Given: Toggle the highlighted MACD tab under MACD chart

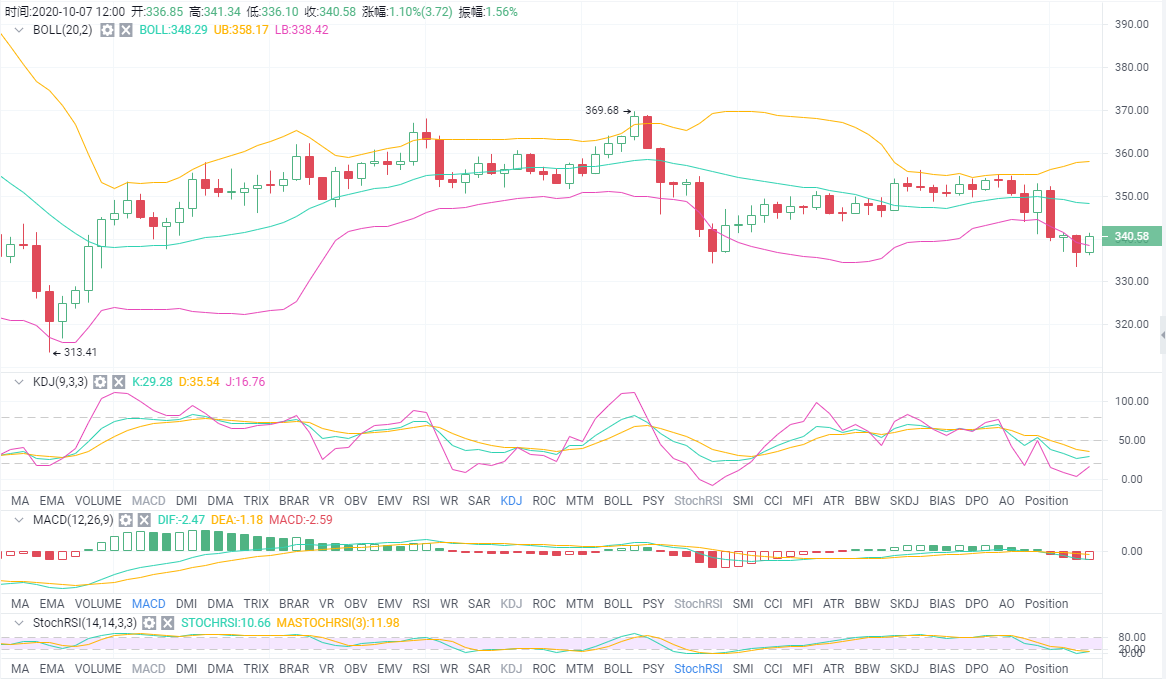Looking at the screenshot, I should tap(148, 603).
